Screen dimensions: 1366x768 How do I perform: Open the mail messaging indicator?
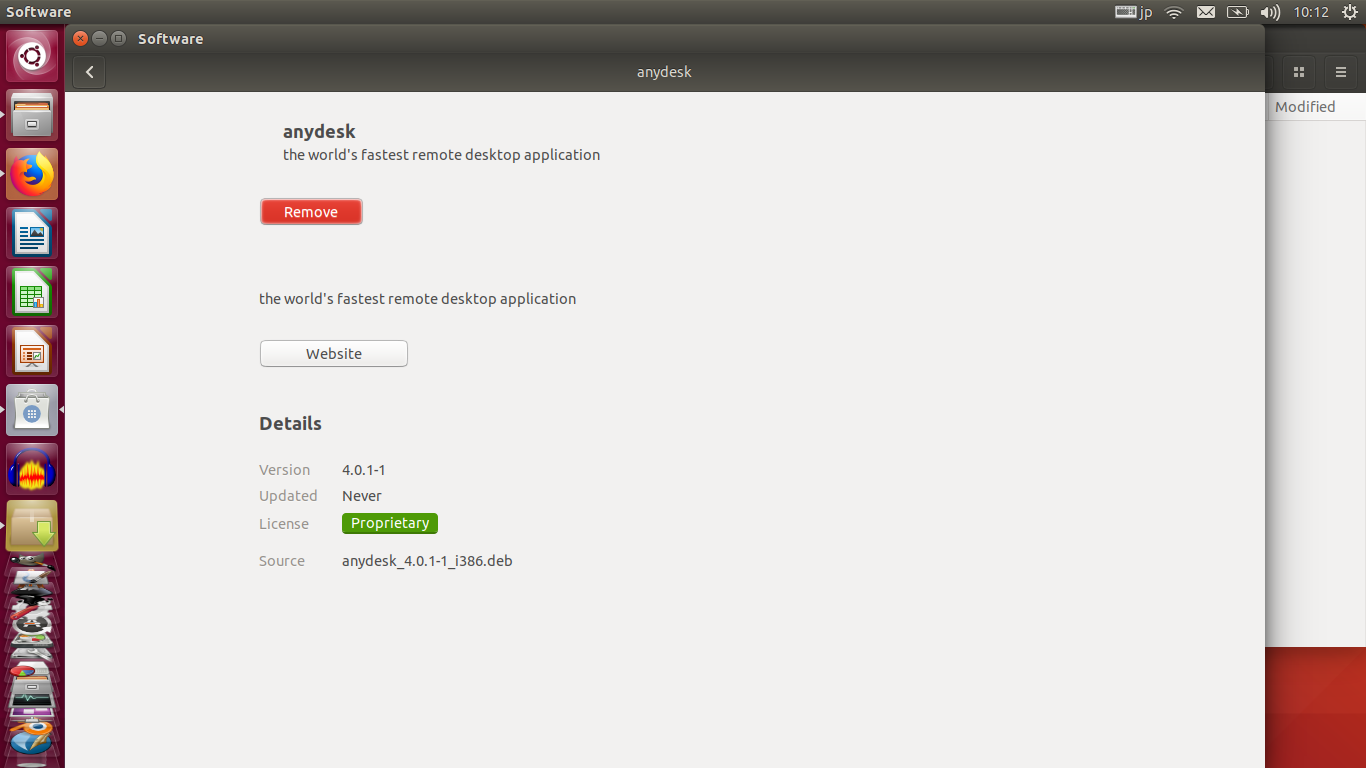pos(1206,12)
